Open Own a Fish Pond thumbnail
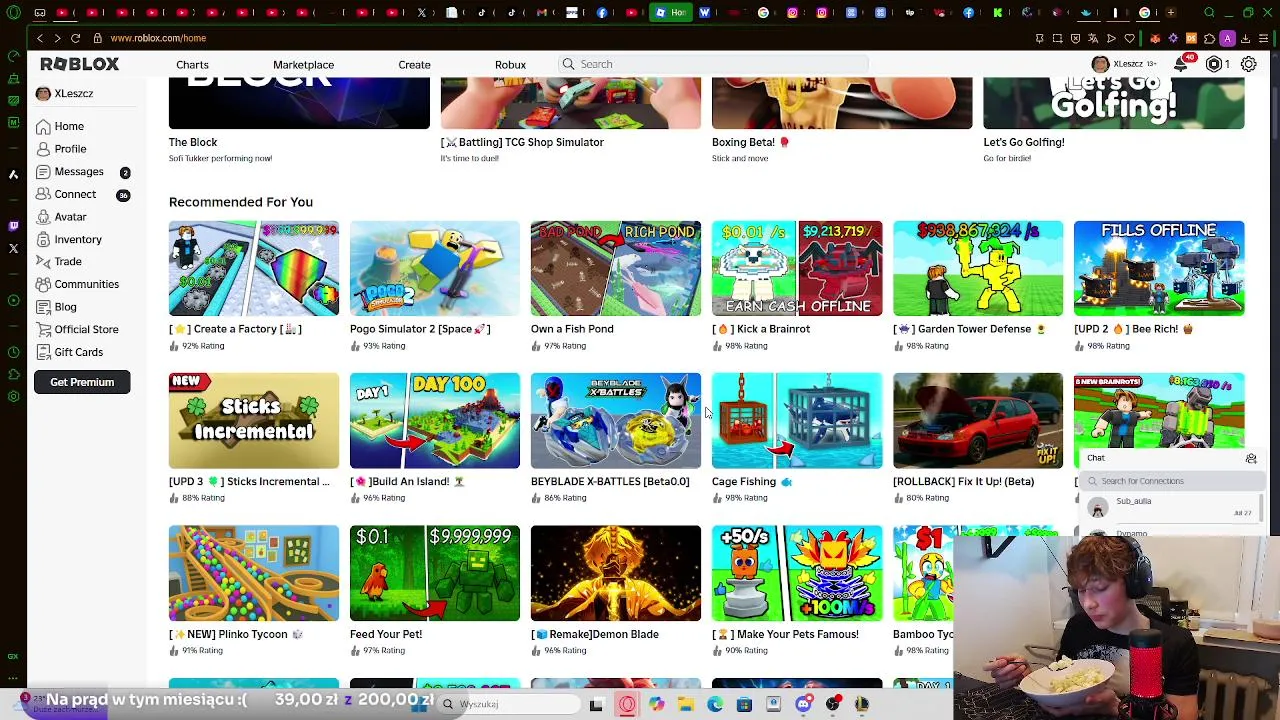Image resolution: width=1280 pixels, height=720 pixels. [616, 268]
